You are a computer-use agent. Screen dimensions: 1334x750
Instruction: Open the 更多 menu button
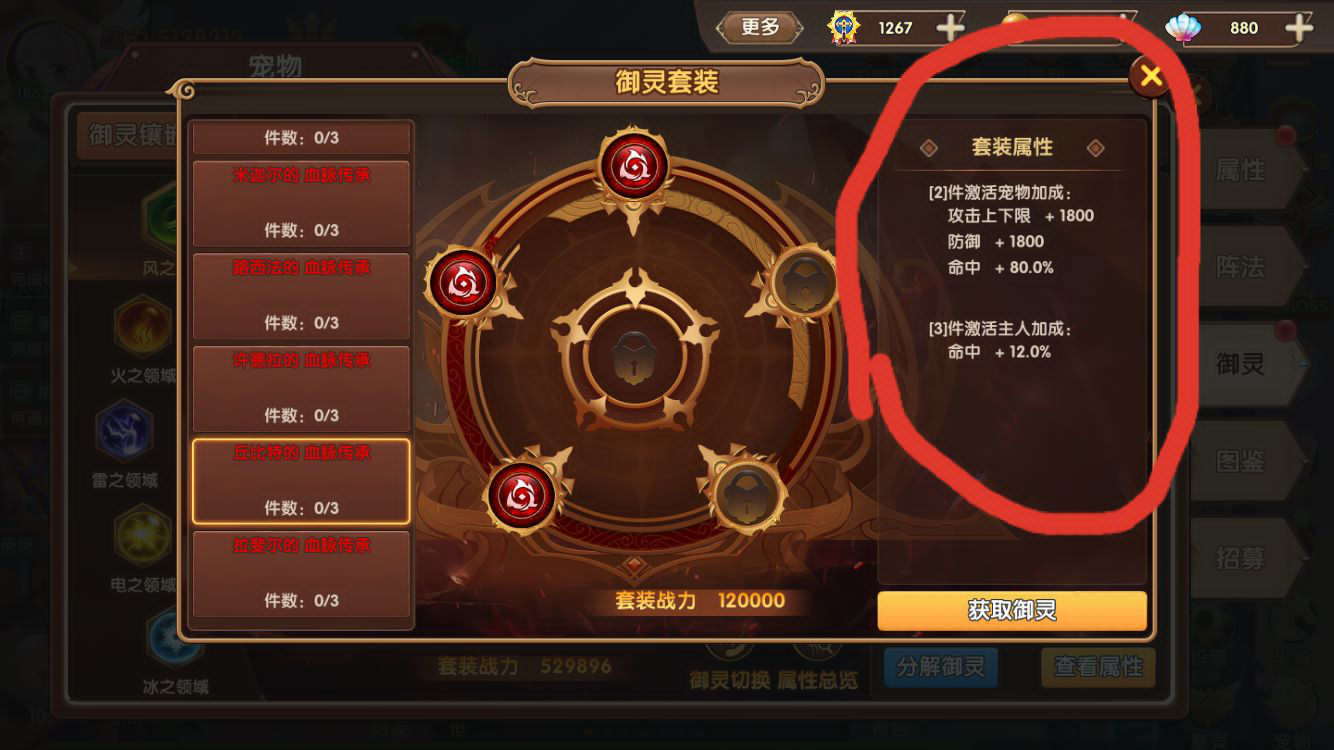tap(760, 27)
